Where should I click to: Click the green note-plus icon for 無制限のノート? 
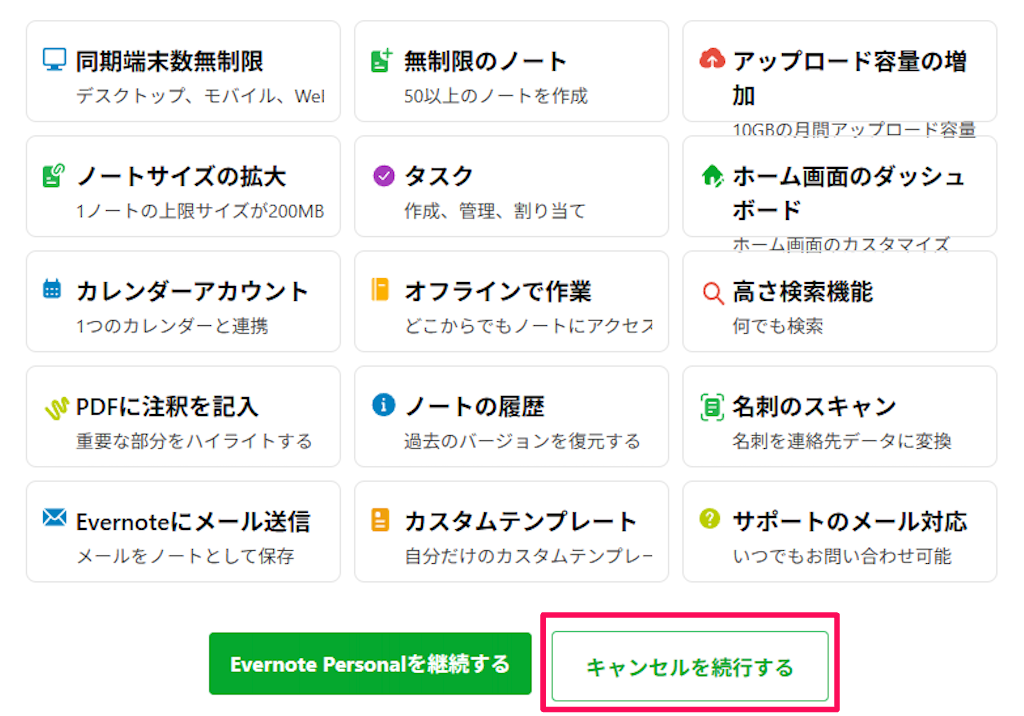click(382, 60)
